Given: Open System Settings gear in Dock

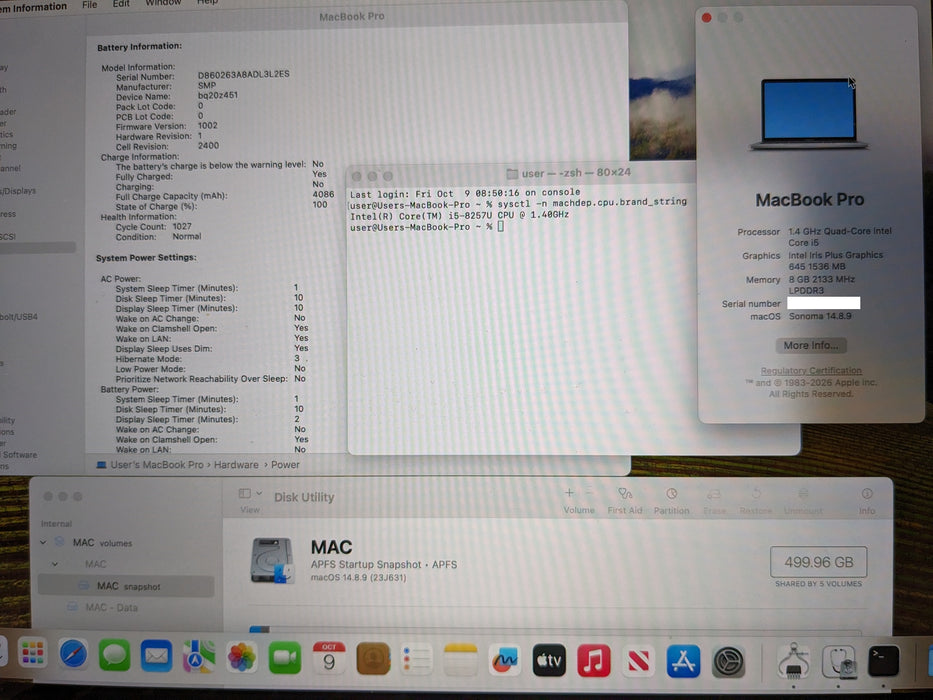Looking at the screenshot, I should (x=728, y=662).
